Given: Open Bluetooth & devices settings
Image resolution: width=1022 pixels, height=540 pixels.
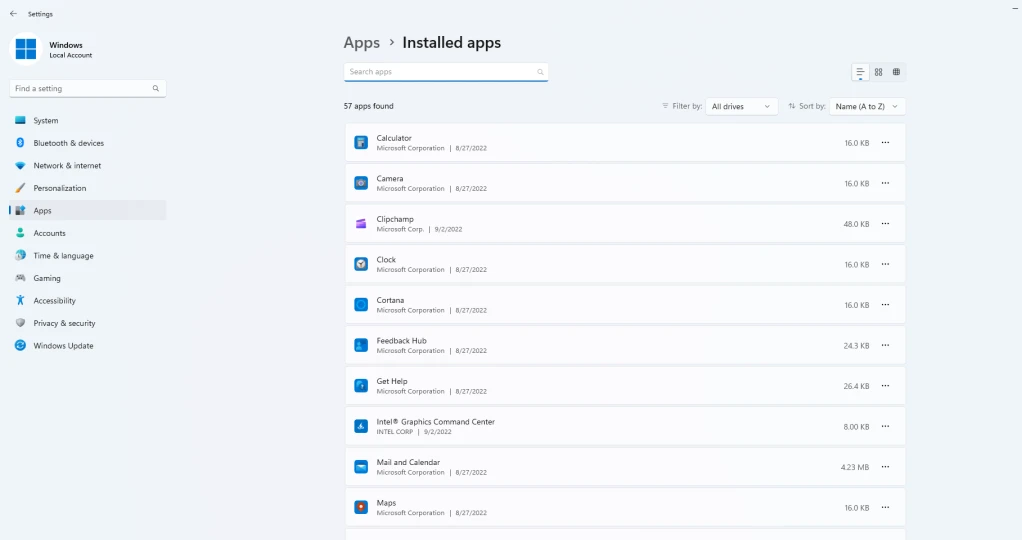Looking at the screenshot, I should [x=88, y=143].
